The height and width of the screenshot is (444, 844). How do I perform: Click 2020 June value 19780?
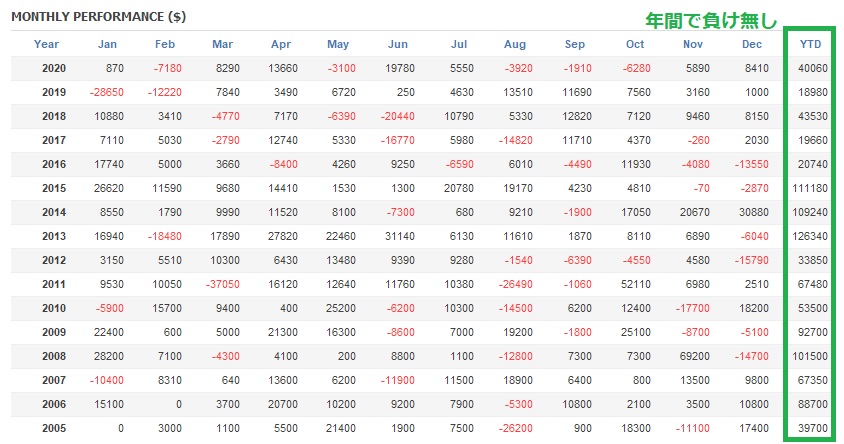click(x=400, y=68)
